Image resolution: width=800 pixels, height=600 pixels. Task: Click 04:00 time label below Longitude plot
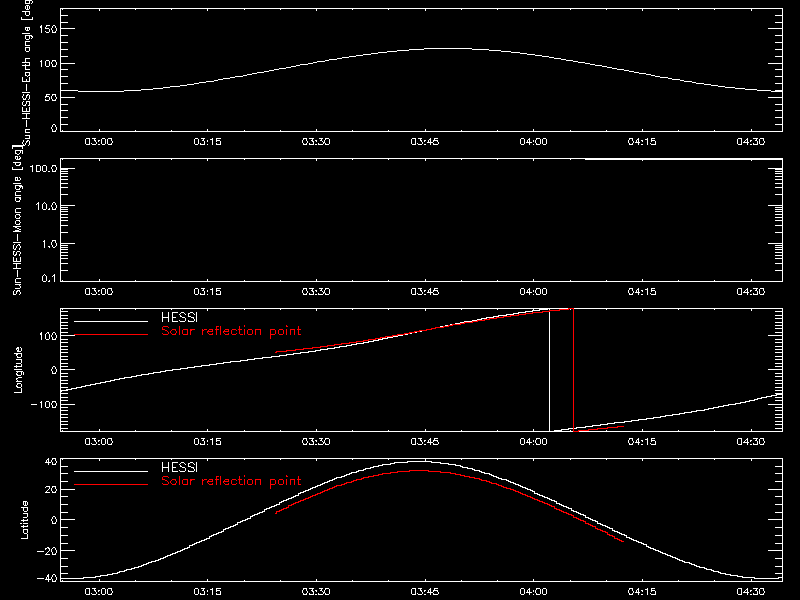(x=534, y=442)
